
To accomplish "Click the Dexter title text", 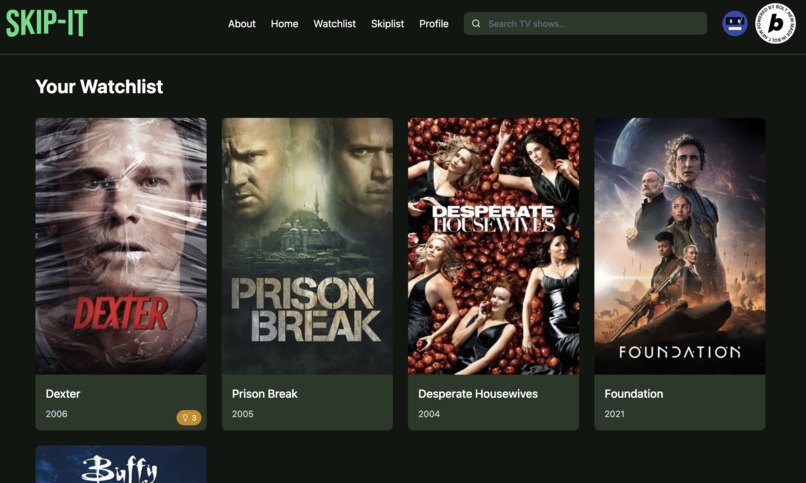I will click(63, 394).
